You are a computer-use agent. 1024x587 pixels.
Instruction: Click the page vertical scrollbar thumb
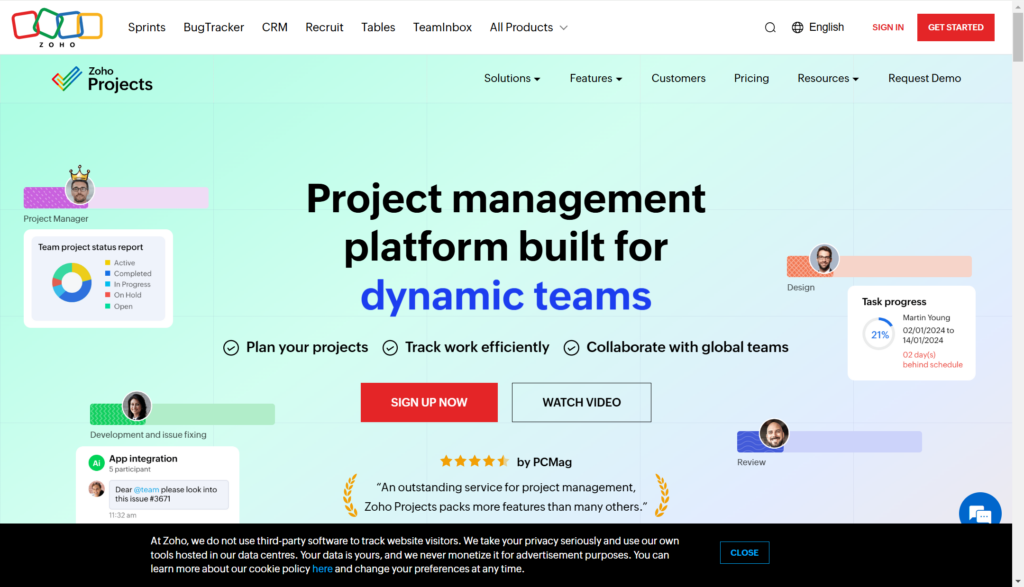(x=1018, y=37)
